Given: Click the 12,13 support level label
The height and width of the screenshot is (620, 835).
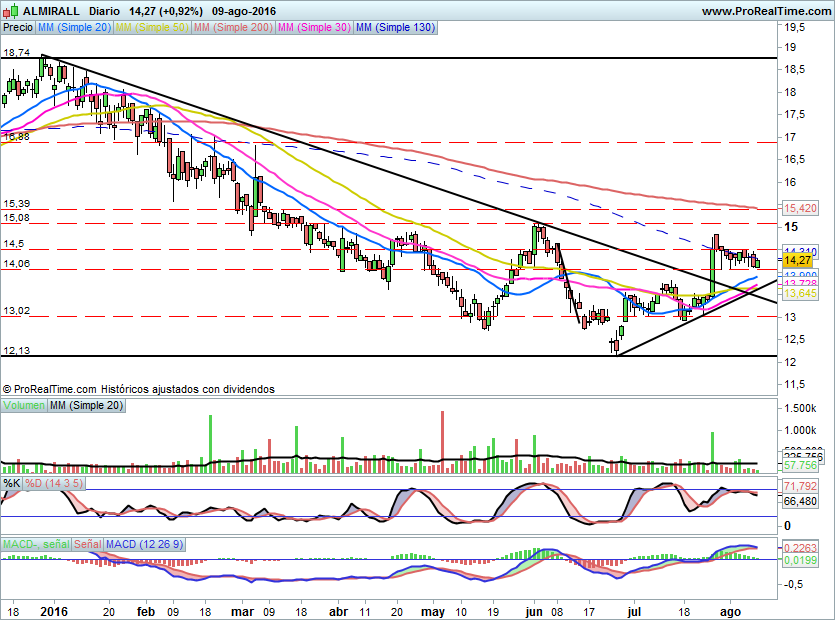Looking at the screenshot, I should click(x=17, y=350).
